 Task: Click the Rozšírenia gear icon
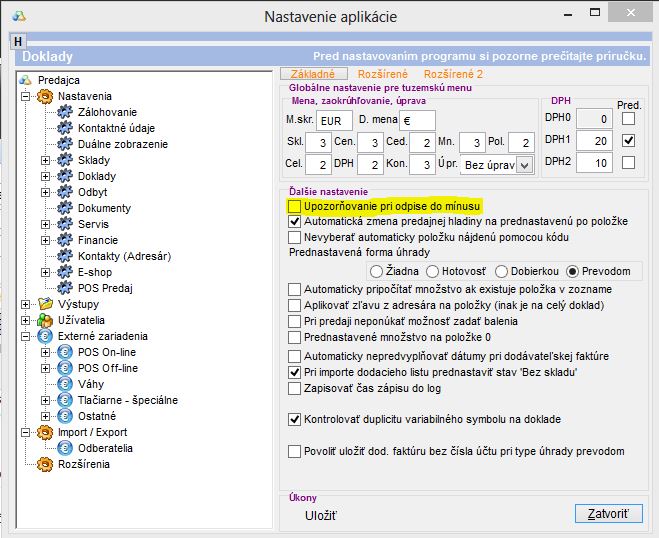tap(45, 464)
